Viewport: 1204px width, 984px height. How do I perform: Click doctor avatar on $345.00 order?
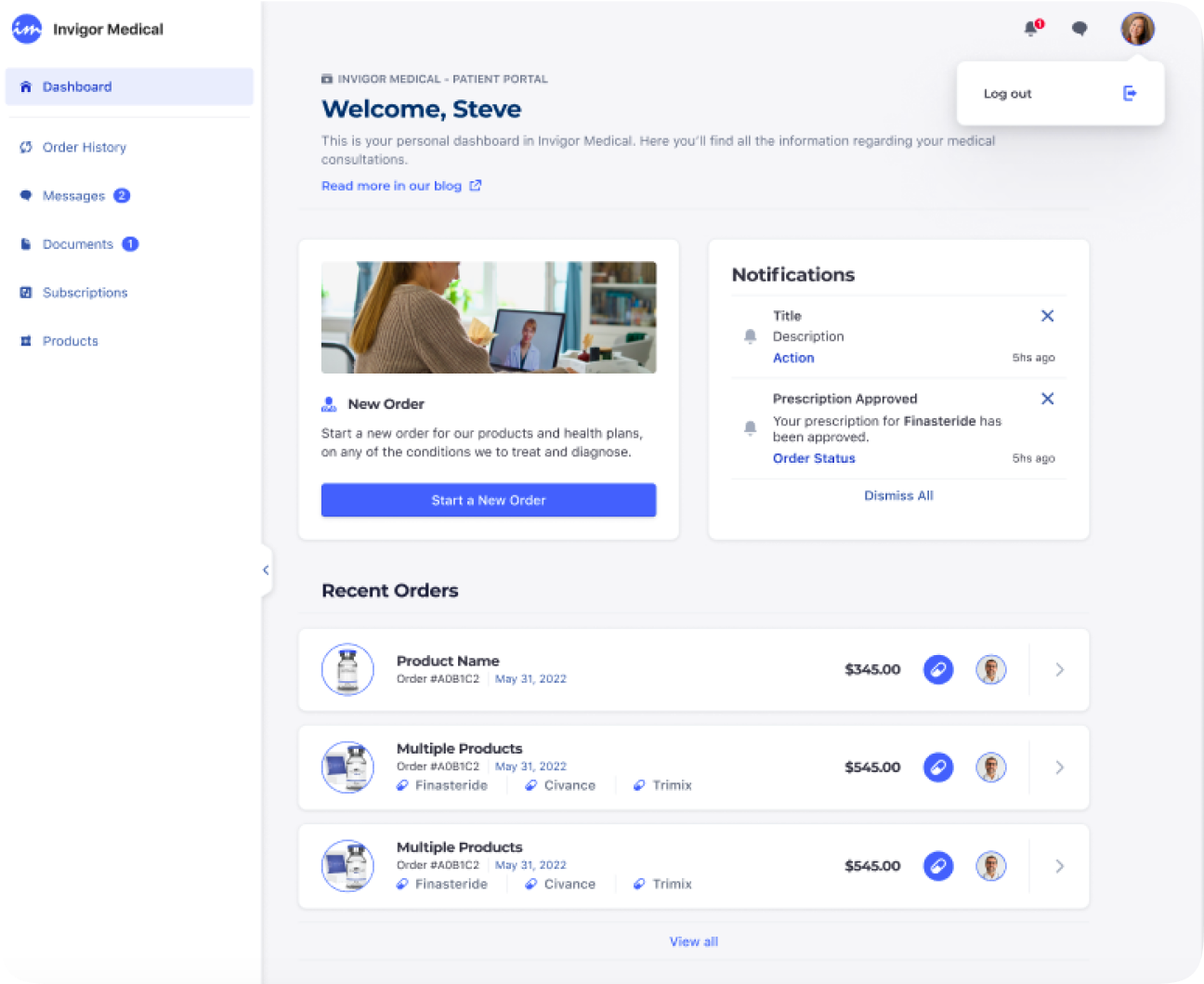pos(991,669)
